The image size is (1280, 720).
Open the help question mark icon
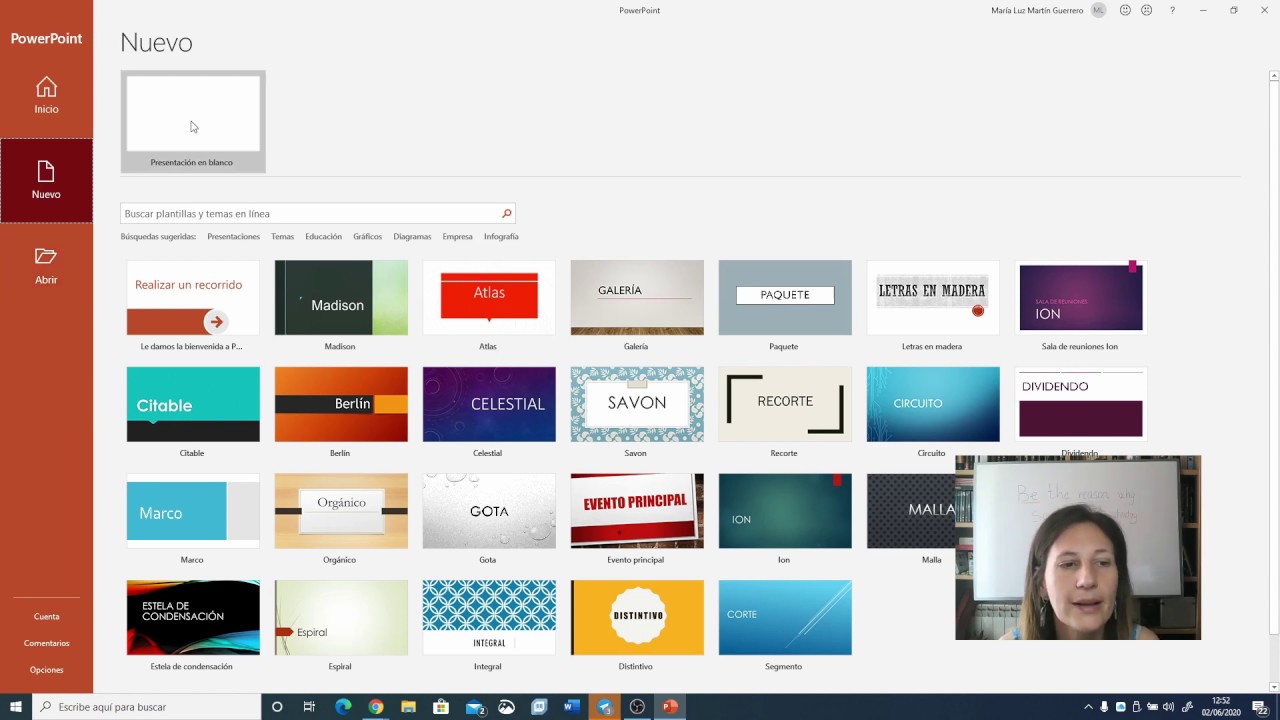[1172, 10]
